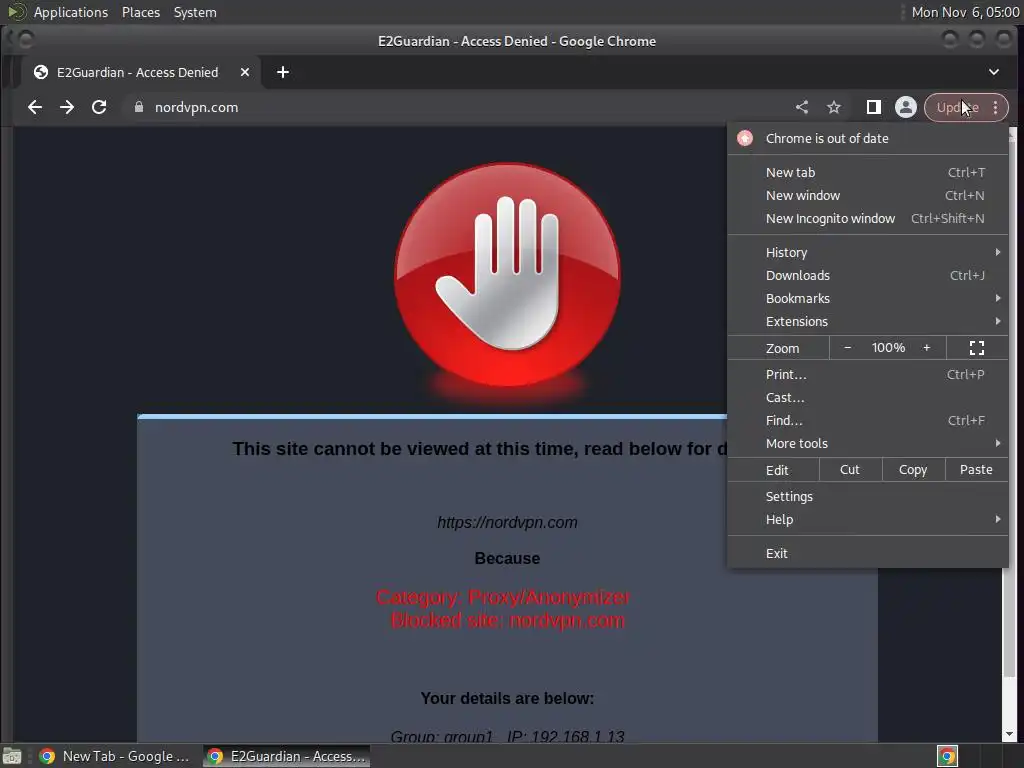Click the Category: Proxy/Anonymizer text
The image size is (1024, 768).
tap(503, 597)
